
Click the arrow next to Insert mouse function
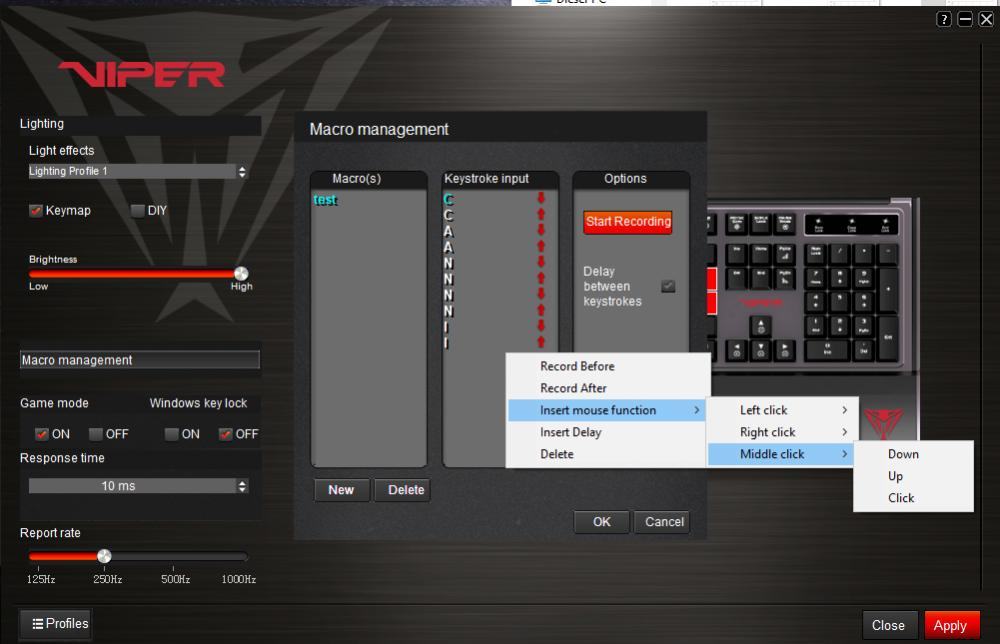[x=696, y=410]
